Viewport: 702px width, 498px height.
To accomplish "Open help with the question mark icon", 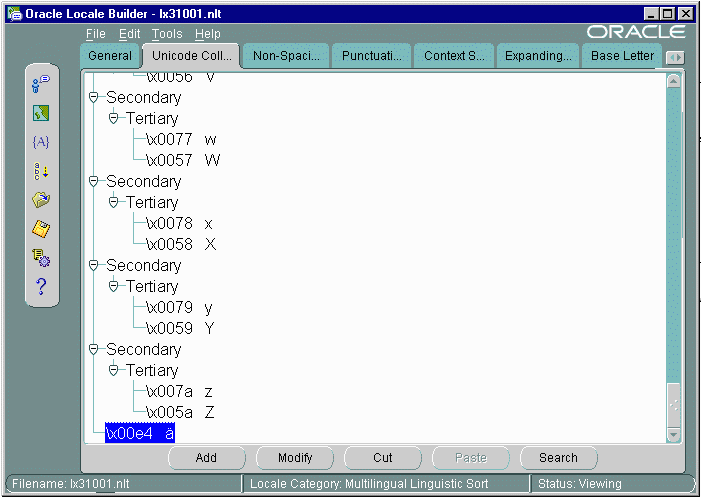I will pos(41,287).
